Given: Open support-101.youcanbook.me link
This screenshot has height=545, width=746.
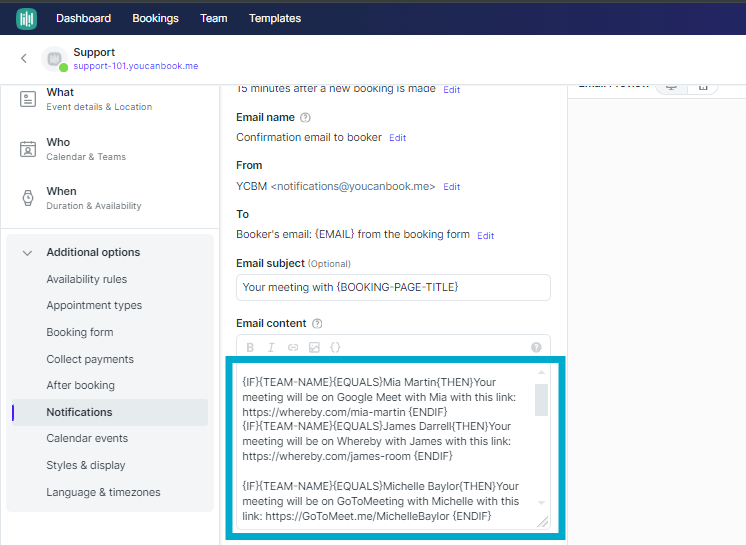Looking at the screenshot, I should tap(136, 66).
